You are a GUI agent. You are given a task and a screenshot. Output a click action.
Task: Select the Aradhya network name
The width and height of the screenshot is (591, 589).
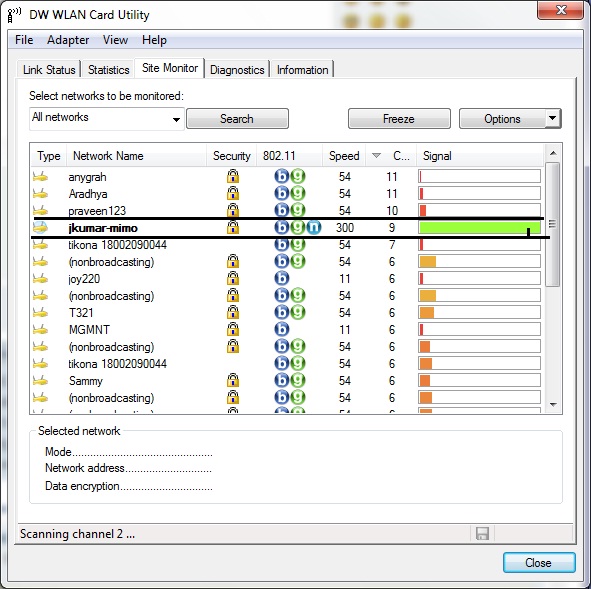pos(88,194)
